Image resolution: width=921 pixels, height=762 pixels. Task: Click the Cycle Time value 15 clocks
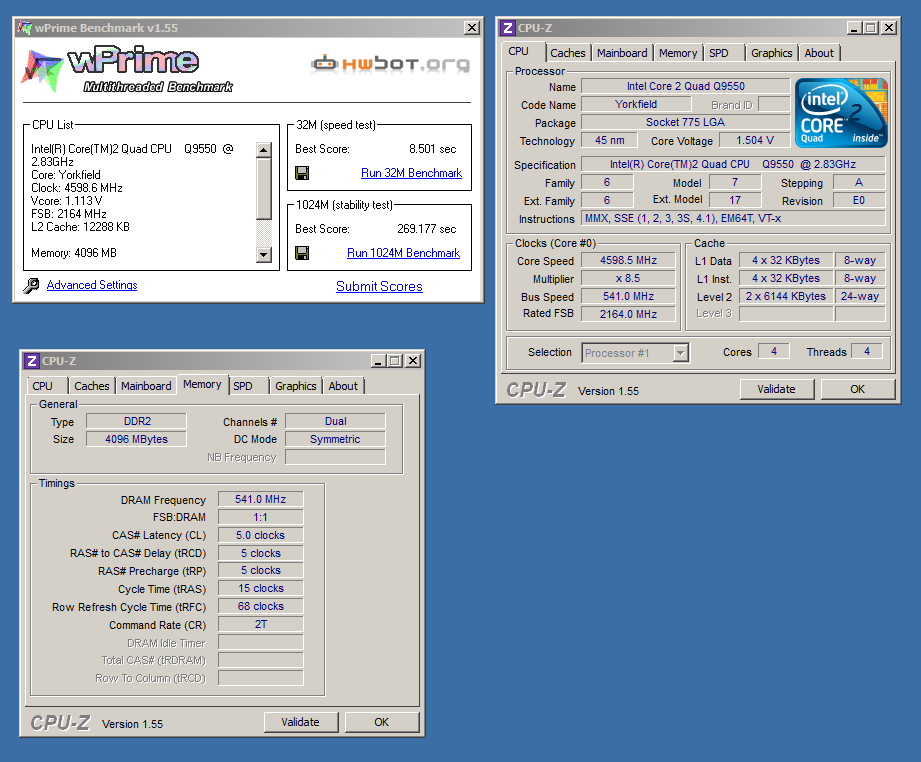[x=261, y=589]
